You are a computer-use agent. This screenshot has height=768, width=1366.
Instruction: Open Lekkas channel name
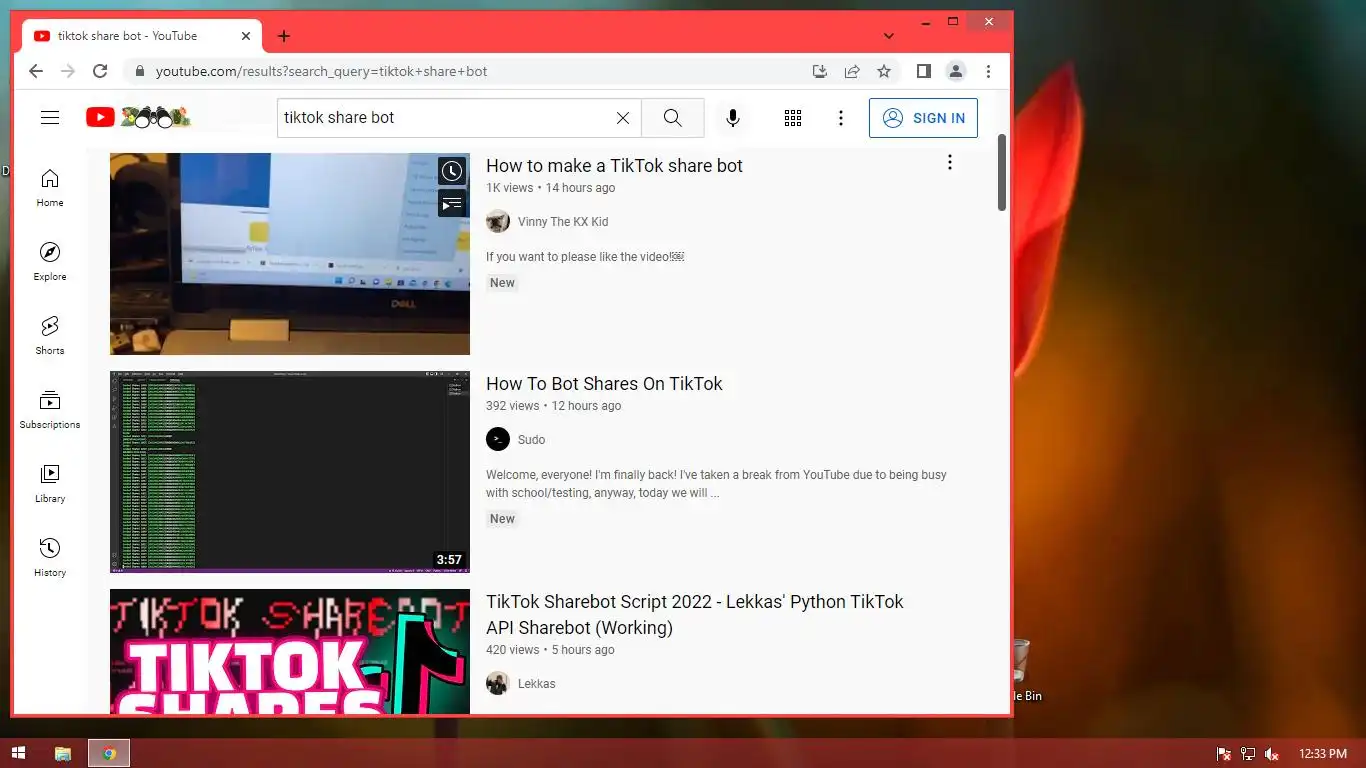[x=536, y=684]
